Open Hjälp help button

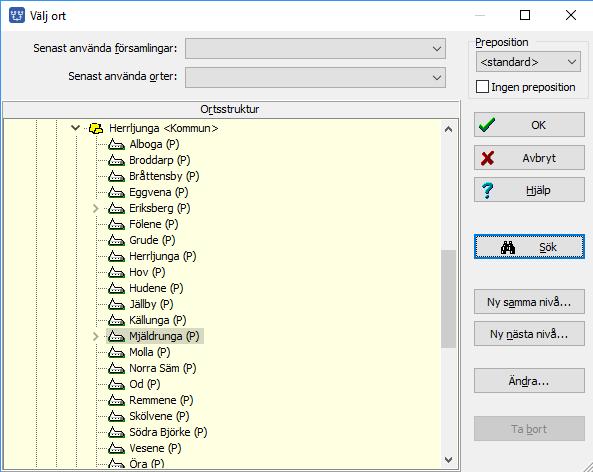529,190
